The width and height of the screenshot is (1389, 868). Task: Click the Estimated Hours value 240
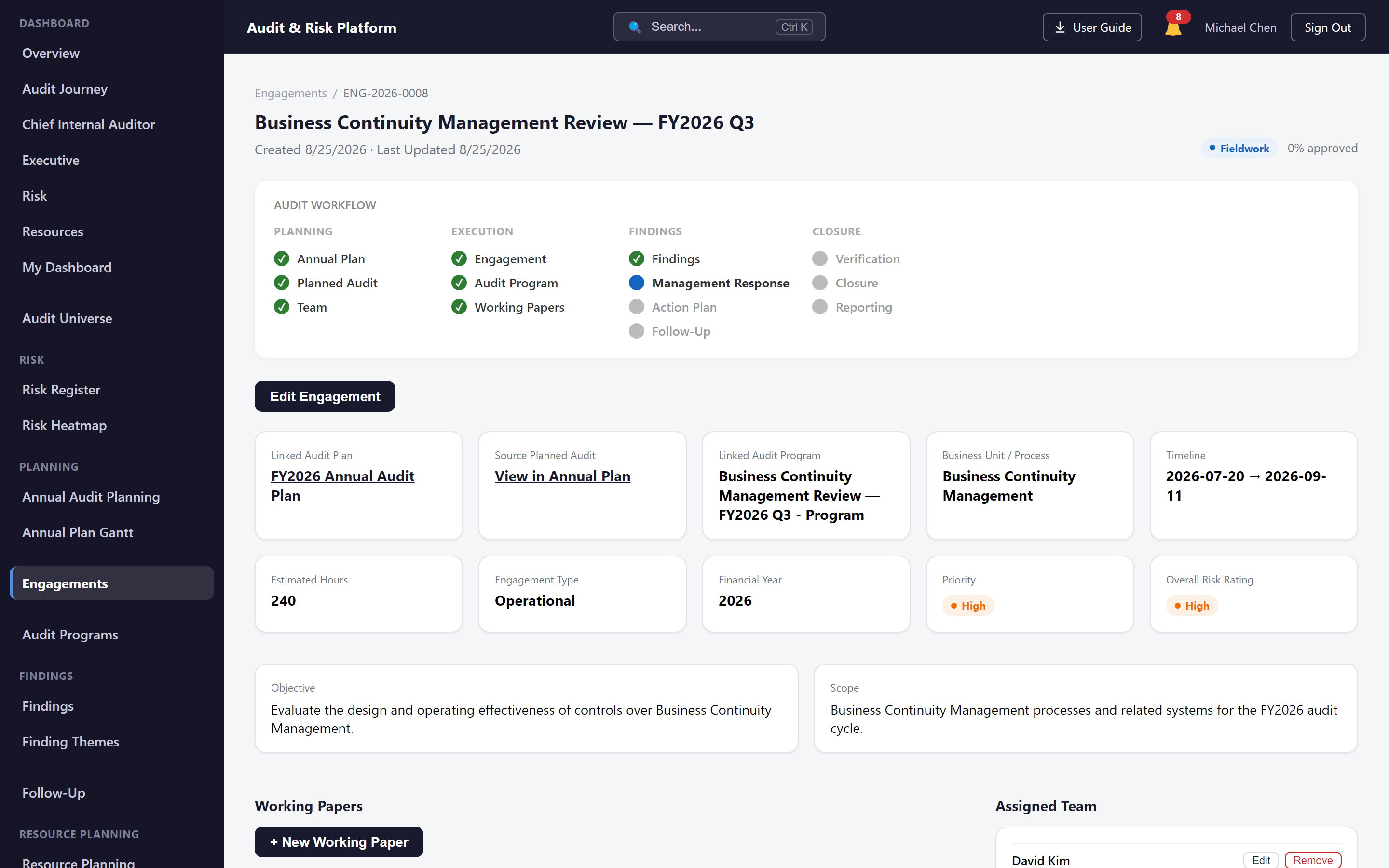[x=284, y=600]
